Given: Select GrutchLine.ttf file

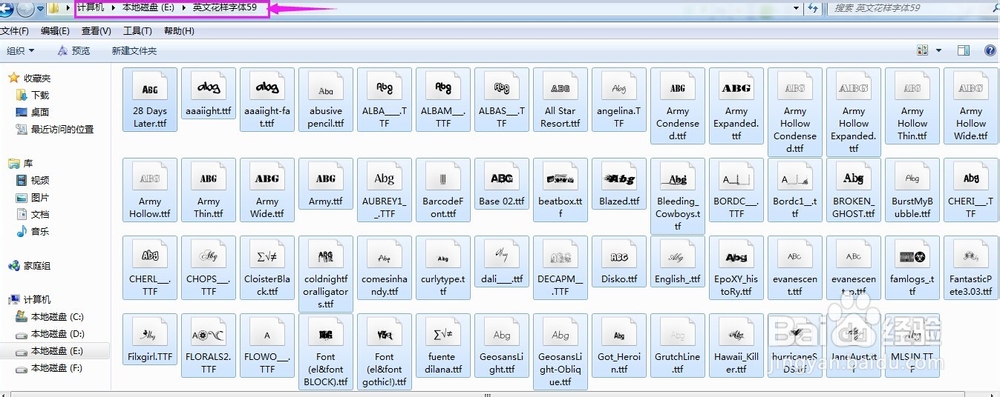Looking at the screenshot, I should (677, 345).
